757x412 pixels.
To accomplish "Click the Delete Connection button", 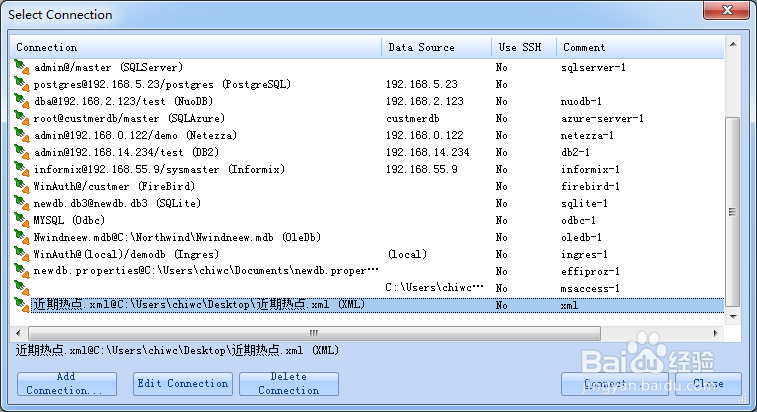I will coord(289,384).
